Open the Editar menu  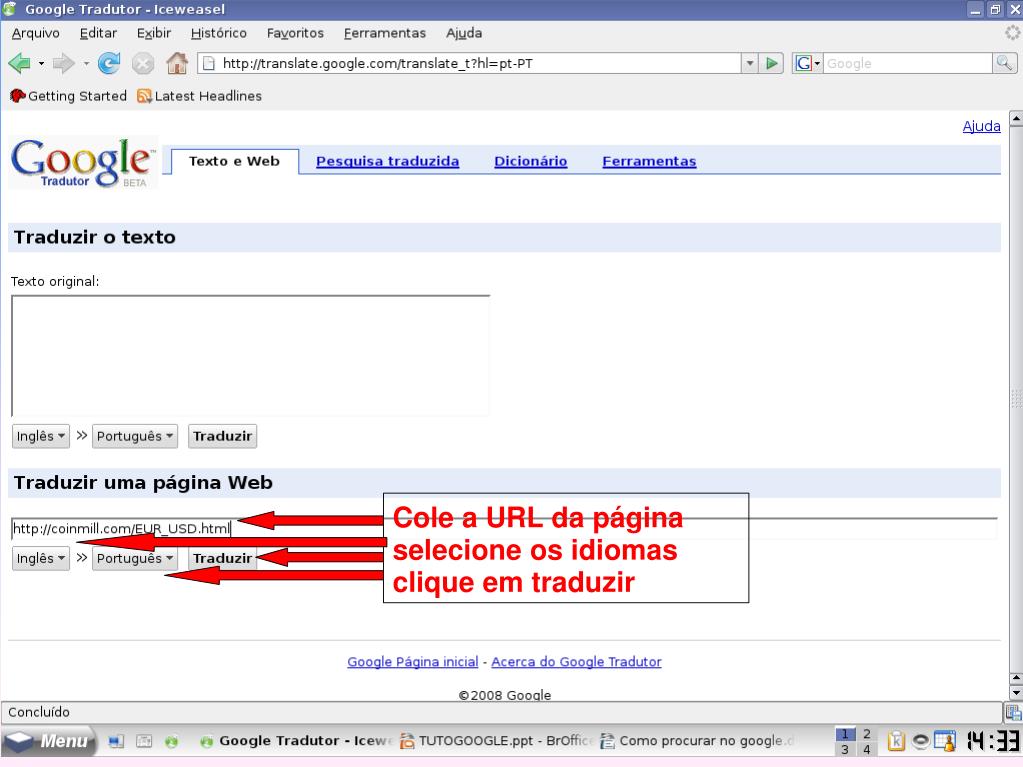point(98,33)
